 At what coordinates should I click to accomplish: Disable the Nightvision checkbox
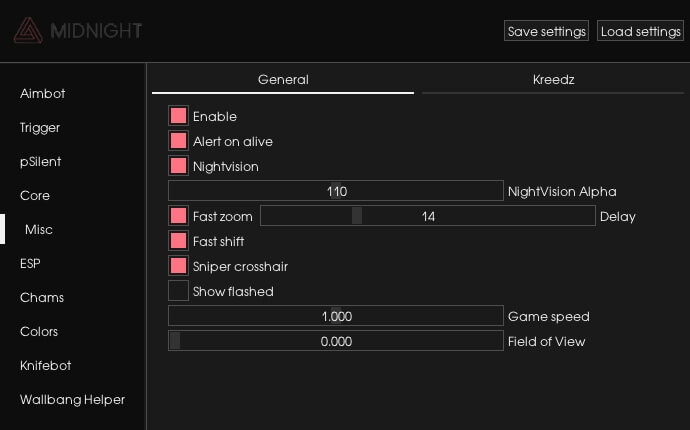(x=179, y=166)
